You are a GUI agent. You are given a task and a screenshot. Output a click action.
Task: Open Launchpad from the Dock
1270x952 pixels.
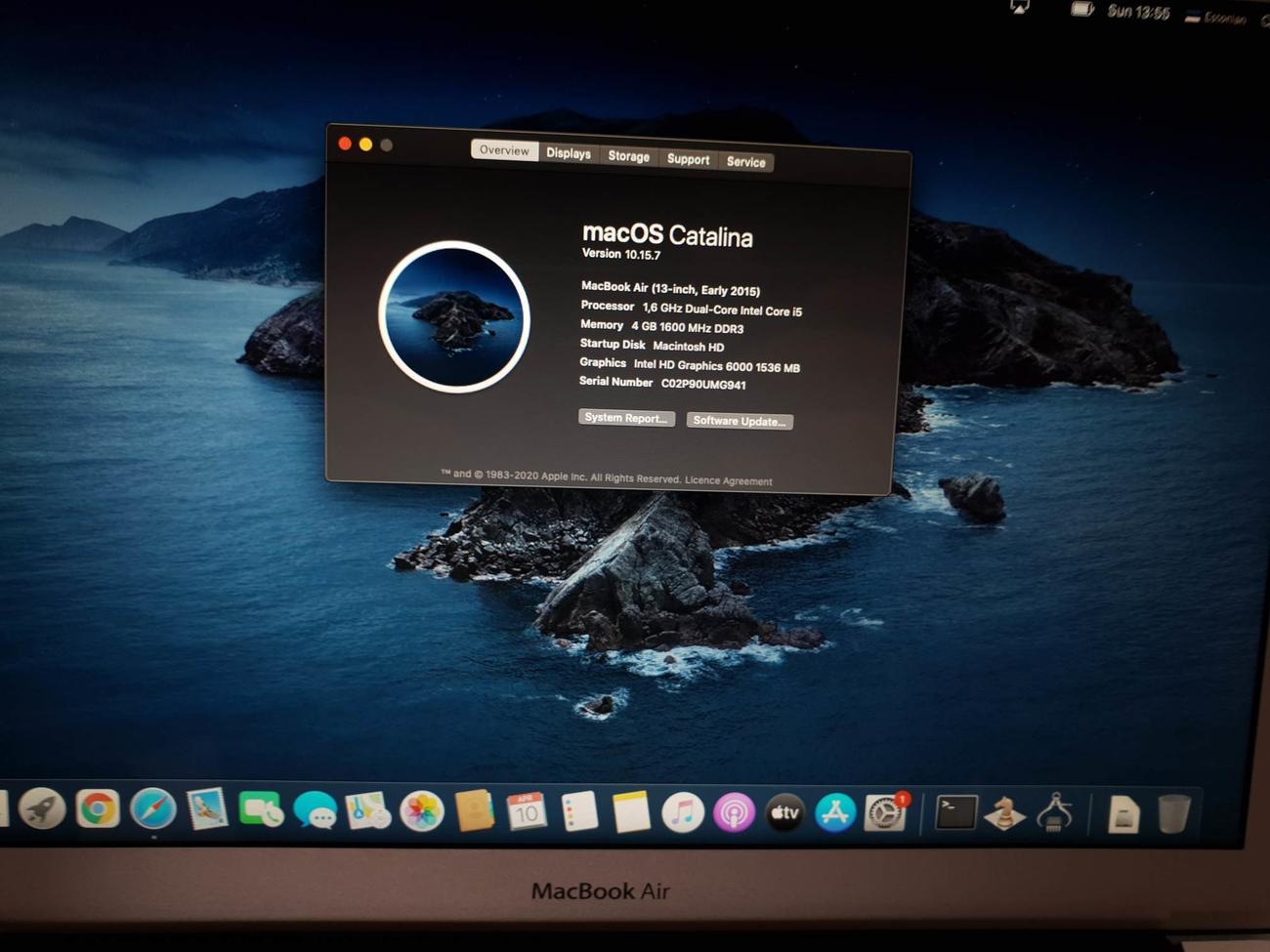(x=42, y=808)
